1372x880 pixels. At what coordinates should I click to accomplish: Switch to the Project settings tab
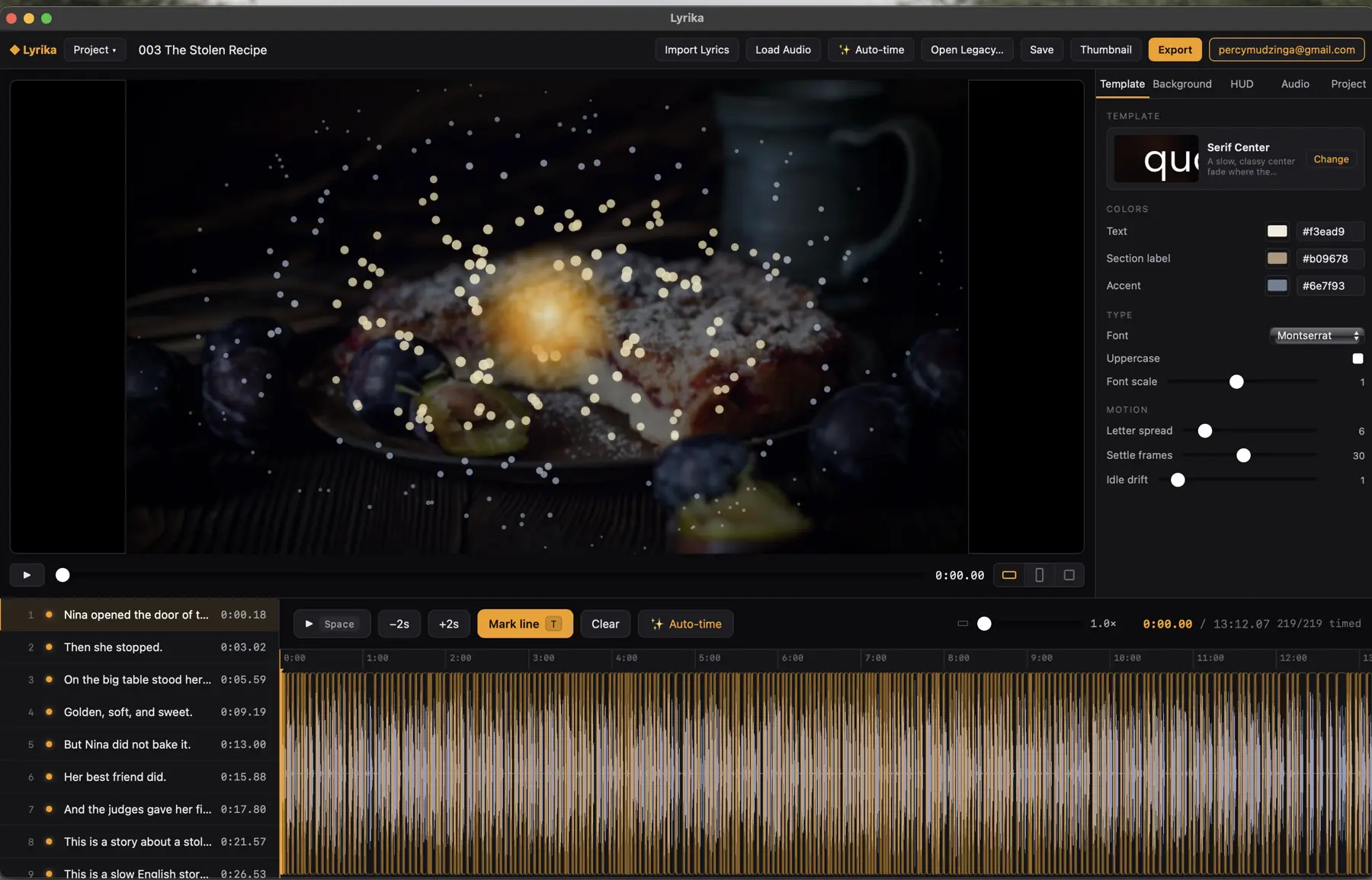coord(1348,84)
